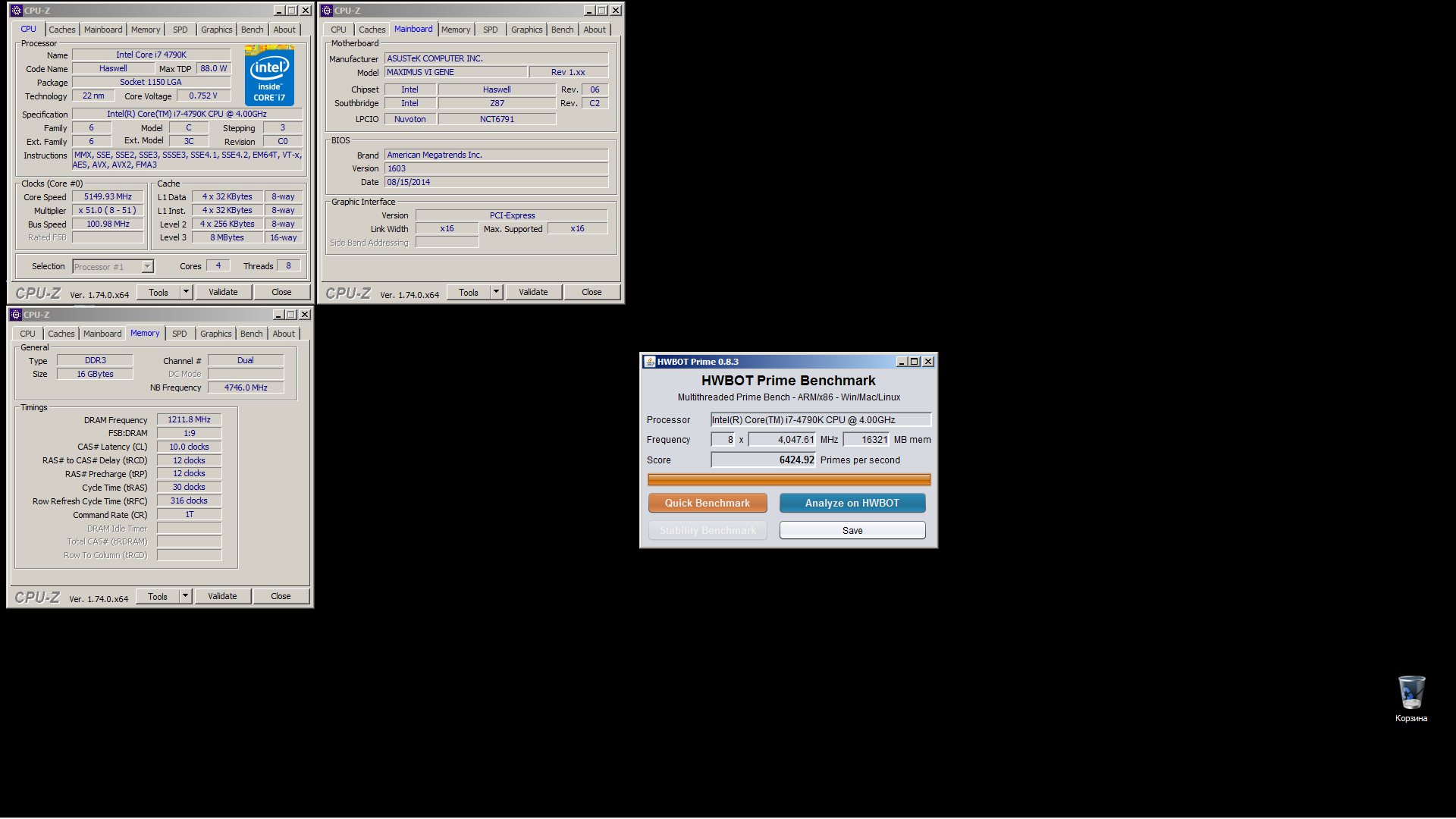Open About tab in the CPU window
The width and height of the screenshot is (1456, 819).
click(284, 30)
